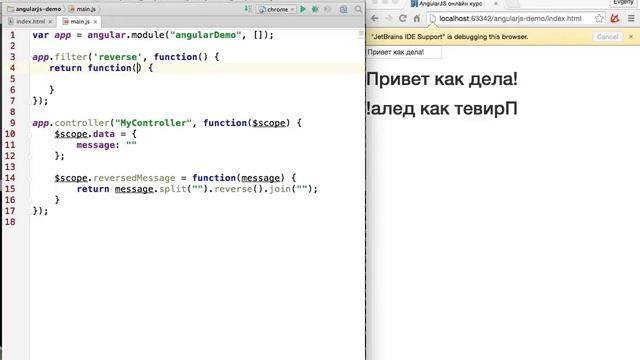The image size is (640, 360).
Task: Click line number 14 in the gutter
Action: coord(10,178)
